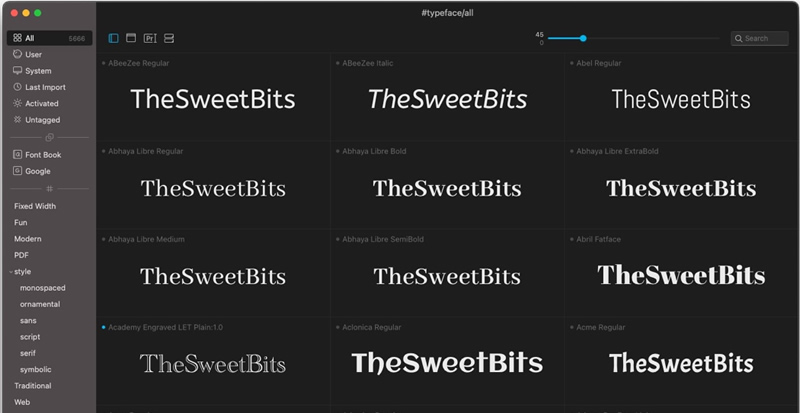The height and width of the screenshot is (413, 800).
Task: Toggle activation dot for Acme Regular
Action: 572,327
